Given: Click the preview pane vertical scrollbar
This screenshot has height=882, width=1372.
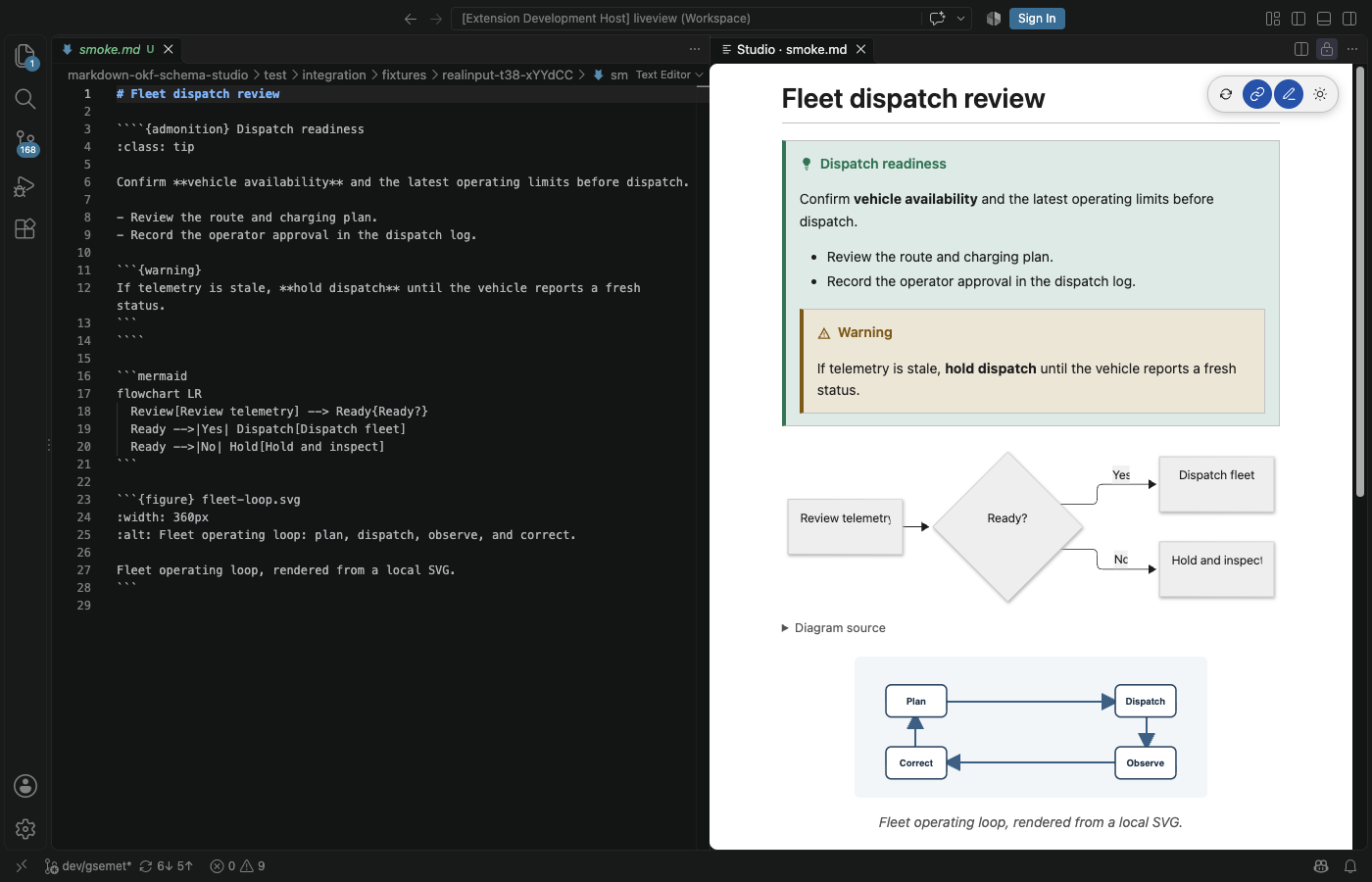Looking at the screenshot, I should click(x=1359, y=281).
